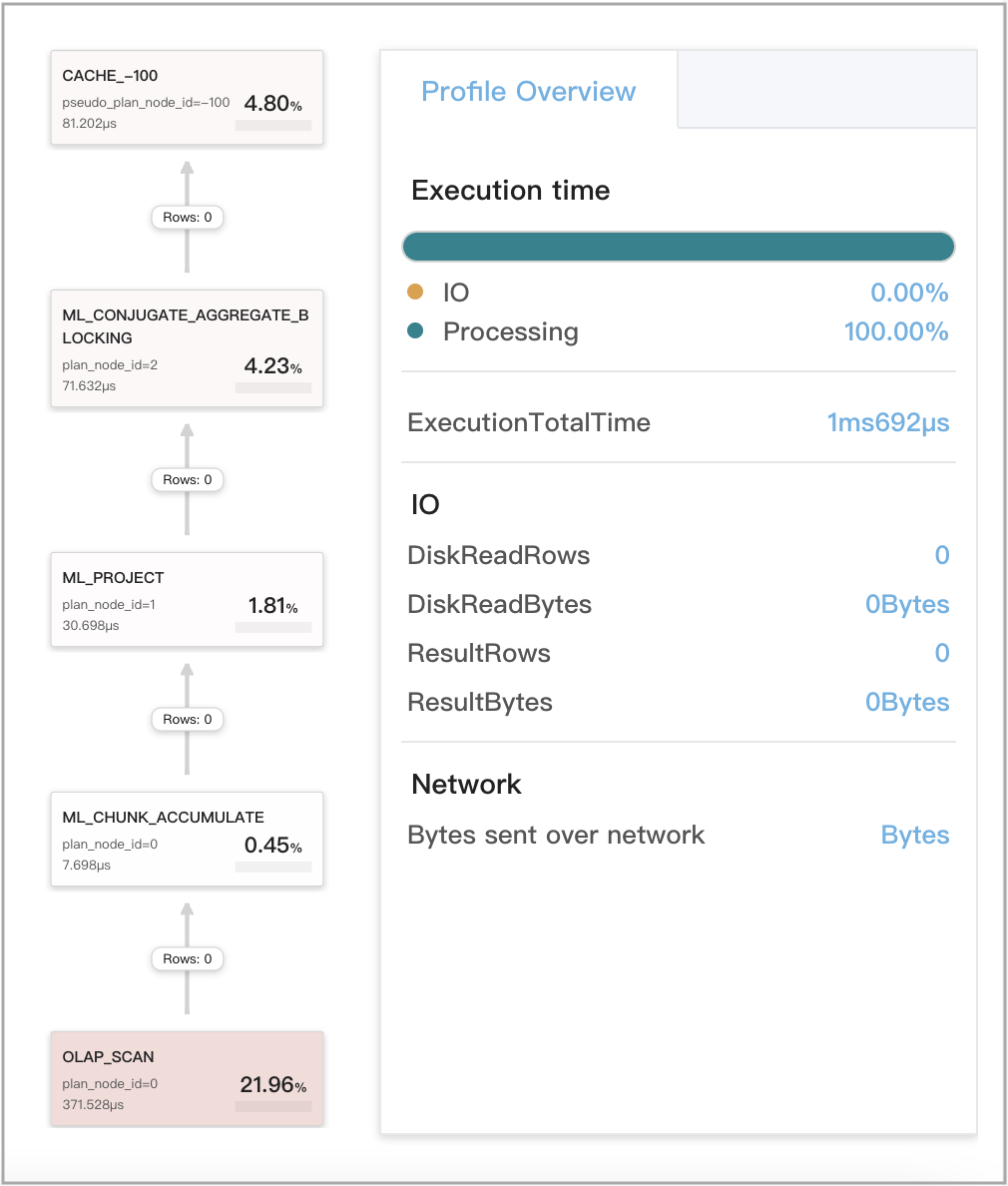This screenshot has height=1186, width=1008.
Task: Click the mini progress bar on ML_PROJECT card
Action: 272,627
